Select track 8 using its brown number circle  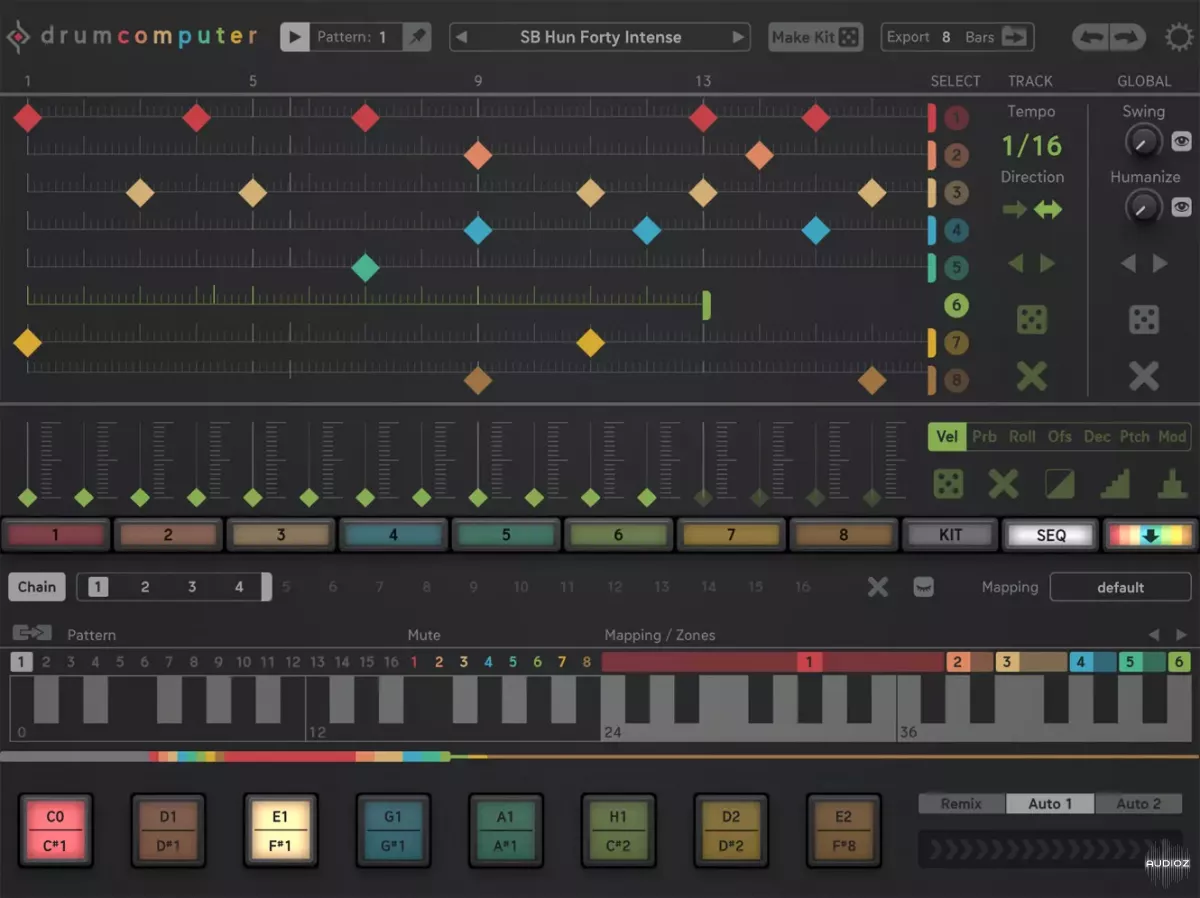(957, 380)
